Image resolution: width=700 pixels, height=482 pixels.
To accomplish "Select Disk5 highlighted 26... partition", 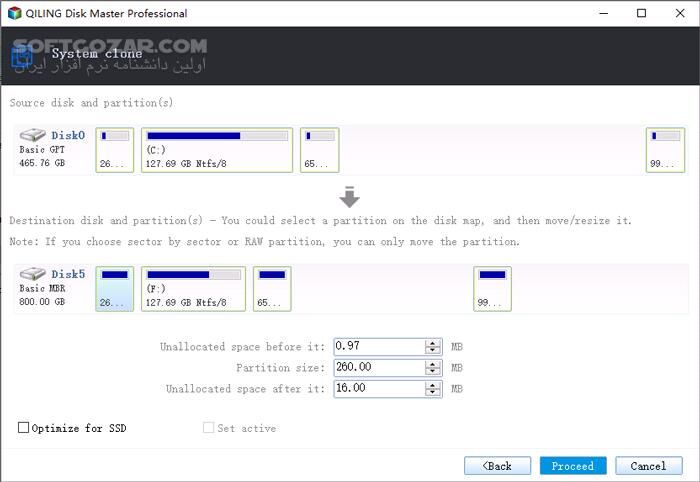I will tap(115, 289).
